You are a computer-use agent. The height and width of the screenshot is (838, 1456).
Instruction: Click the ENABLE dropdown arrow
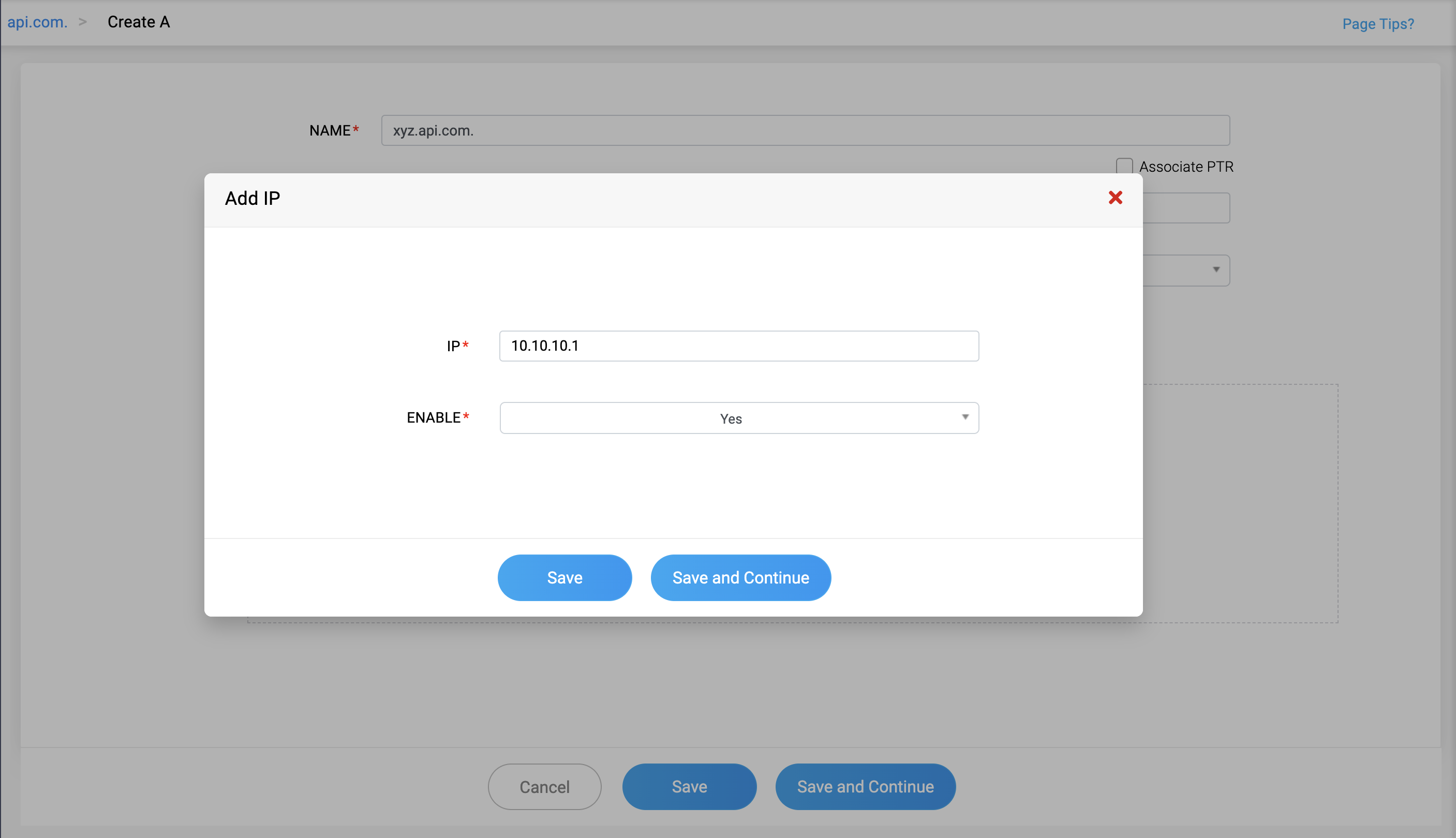[965, 417]
